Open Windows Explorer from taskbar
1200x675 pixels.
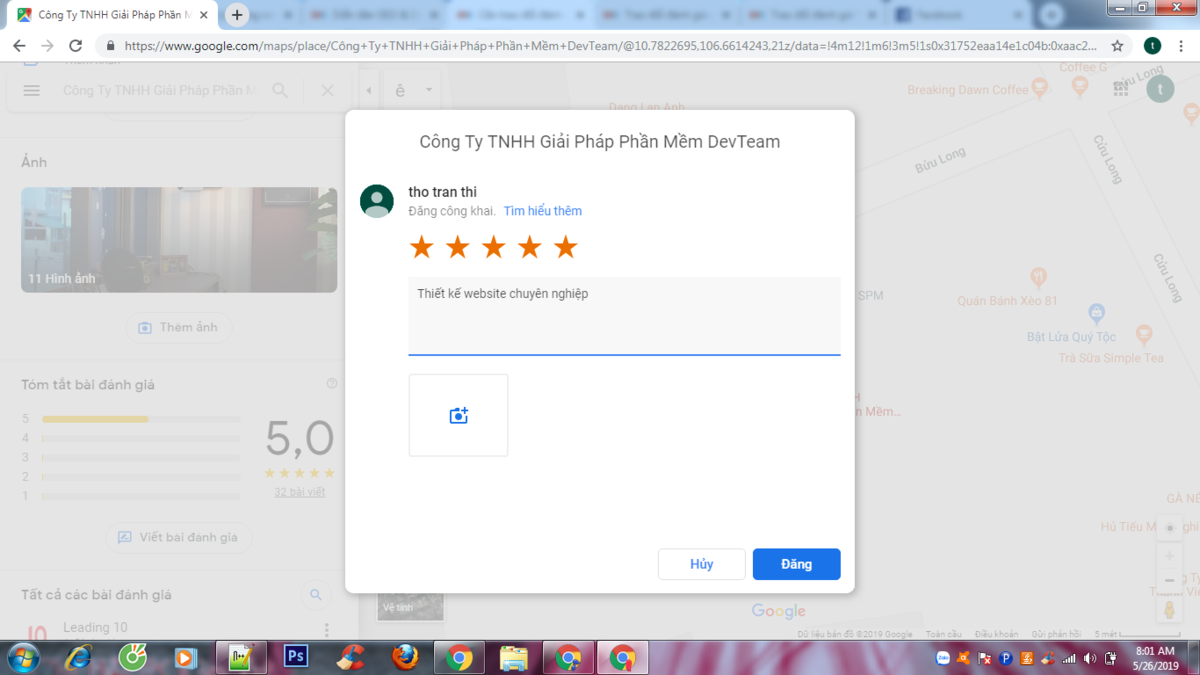coord(513,657)
